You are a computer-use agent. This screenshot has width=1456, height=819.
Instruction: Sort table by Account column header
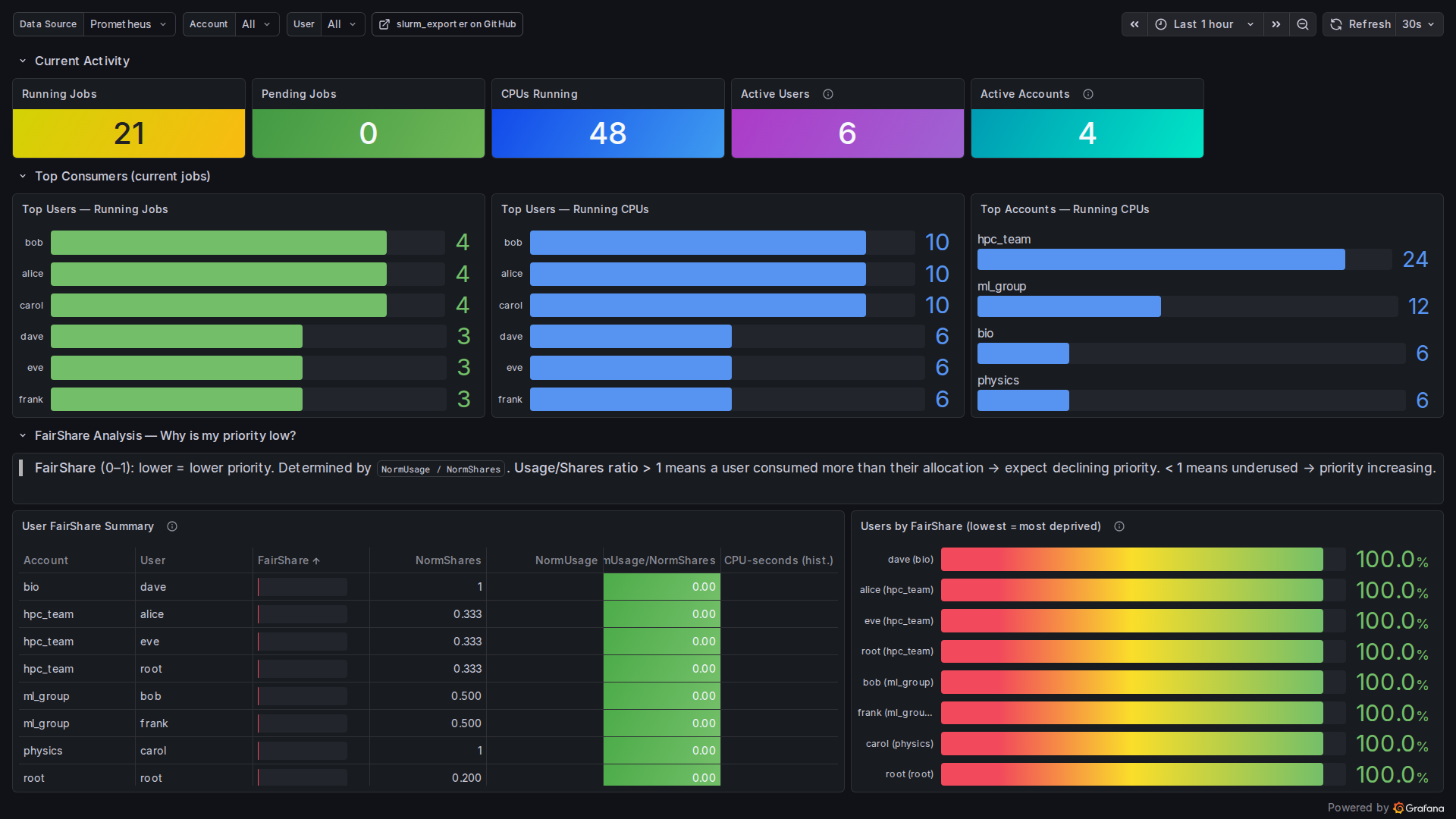(x=45, y=560)
